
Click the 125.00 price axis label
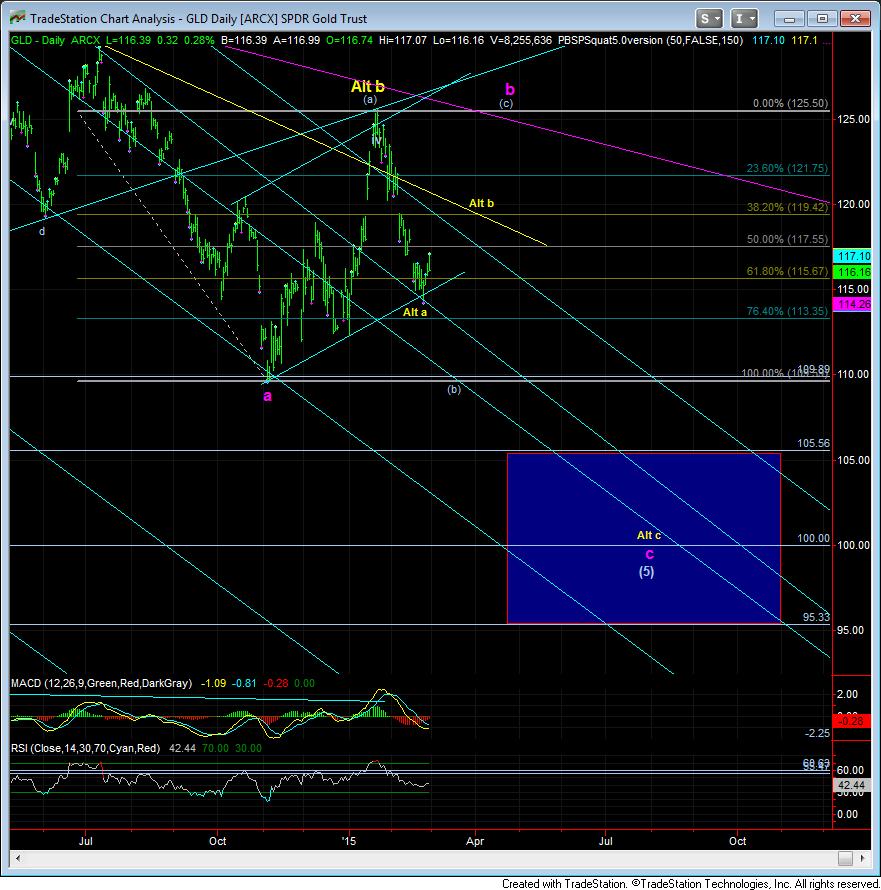pos(853,119)
